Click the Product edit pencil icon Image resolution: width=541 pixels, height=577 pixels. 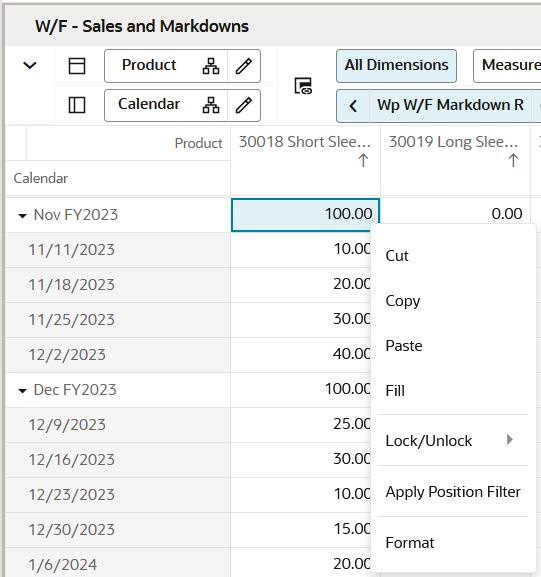tap(244, 66)
